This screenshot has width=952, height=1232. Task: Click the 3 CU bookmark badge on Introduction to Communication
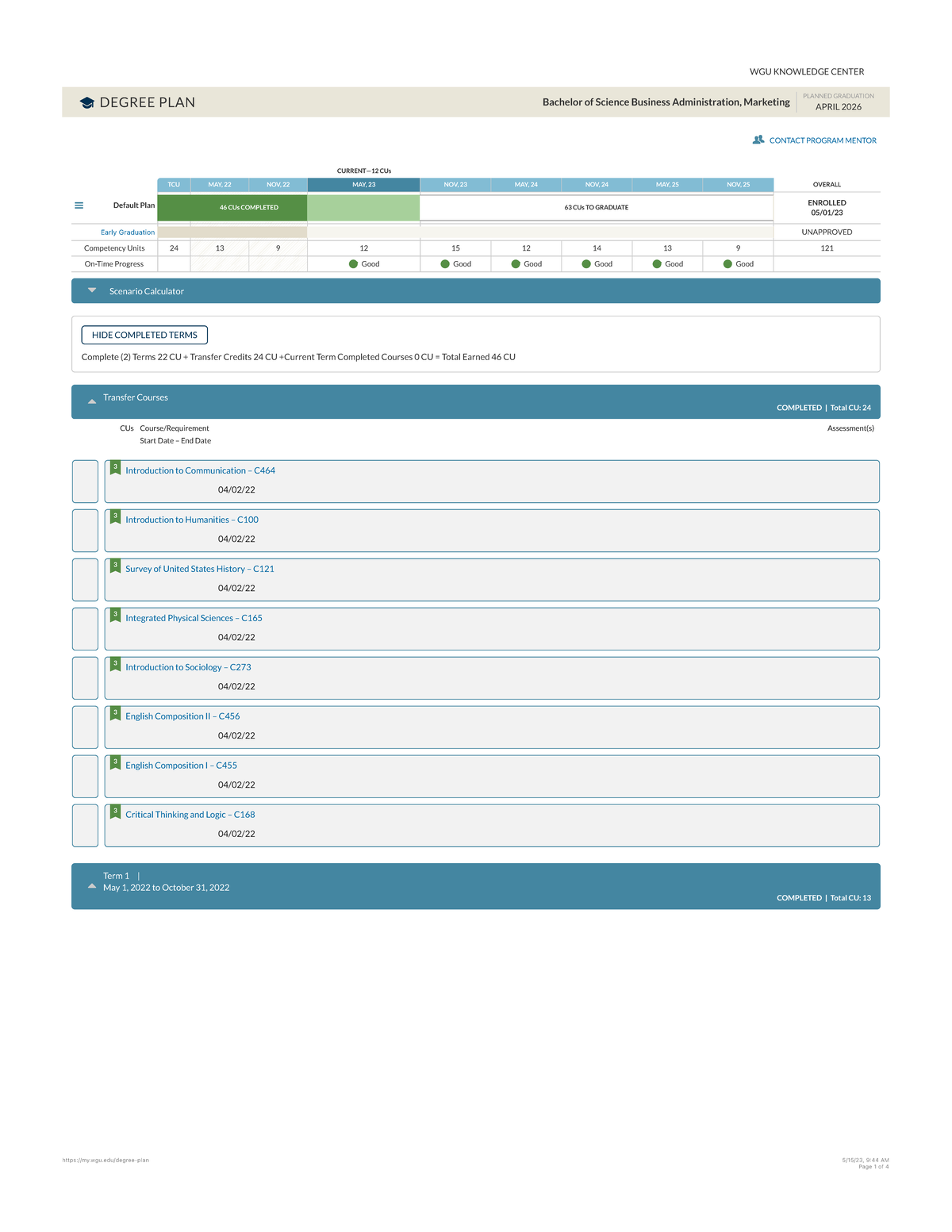coord(115,468)
